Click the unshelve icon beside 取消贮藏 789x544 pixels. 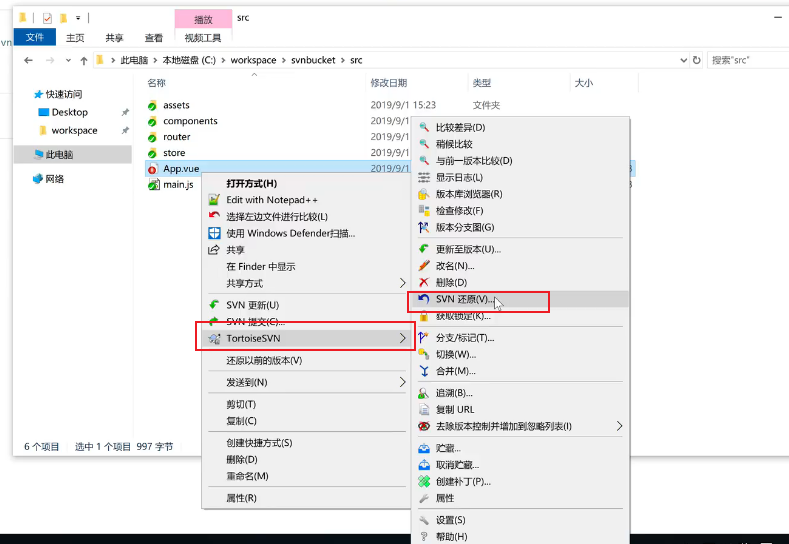pos(424,464)
